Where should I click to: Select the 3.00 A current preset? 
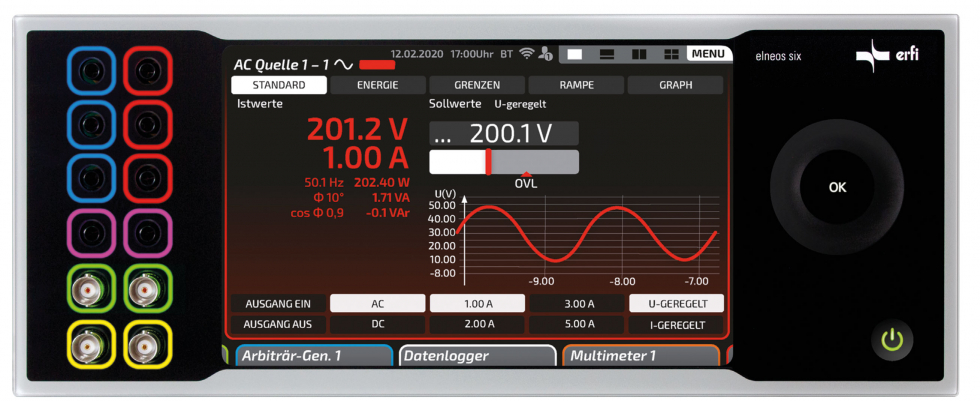[577, 303]
